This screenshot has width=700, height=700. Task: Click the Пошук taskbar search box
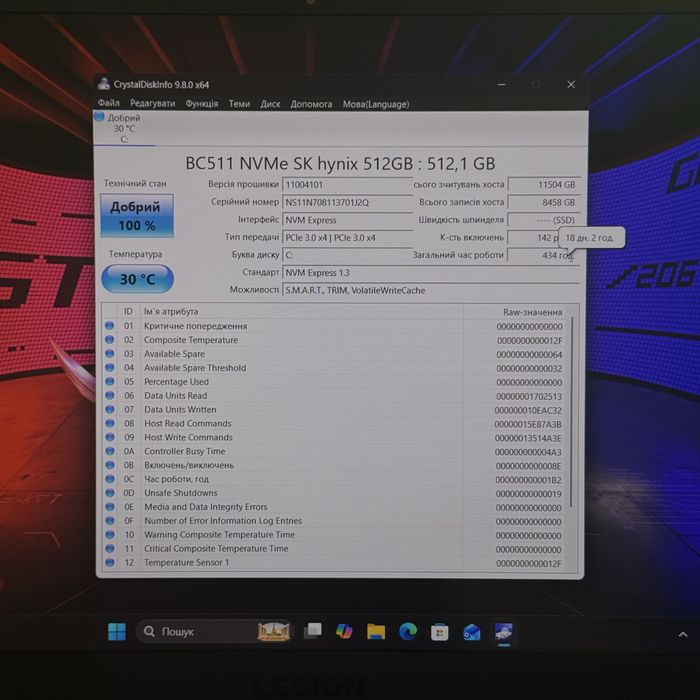[x=214, y=632]
